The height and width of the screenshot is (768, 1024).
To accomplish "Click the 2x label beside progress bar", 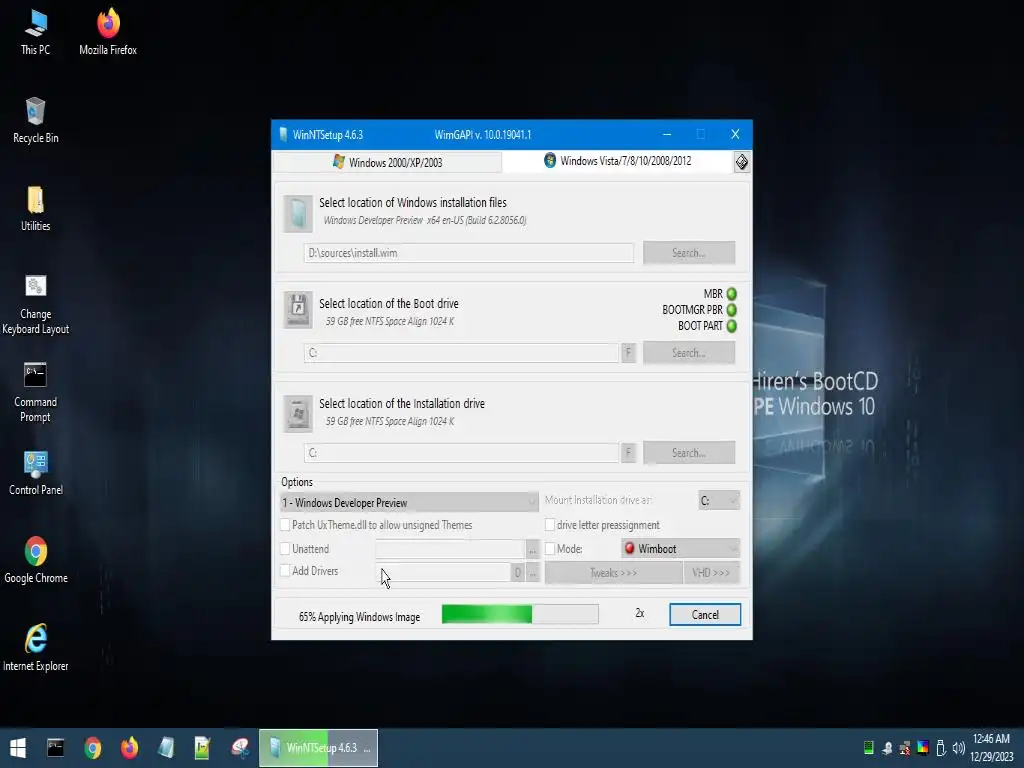I will [640, 613].
